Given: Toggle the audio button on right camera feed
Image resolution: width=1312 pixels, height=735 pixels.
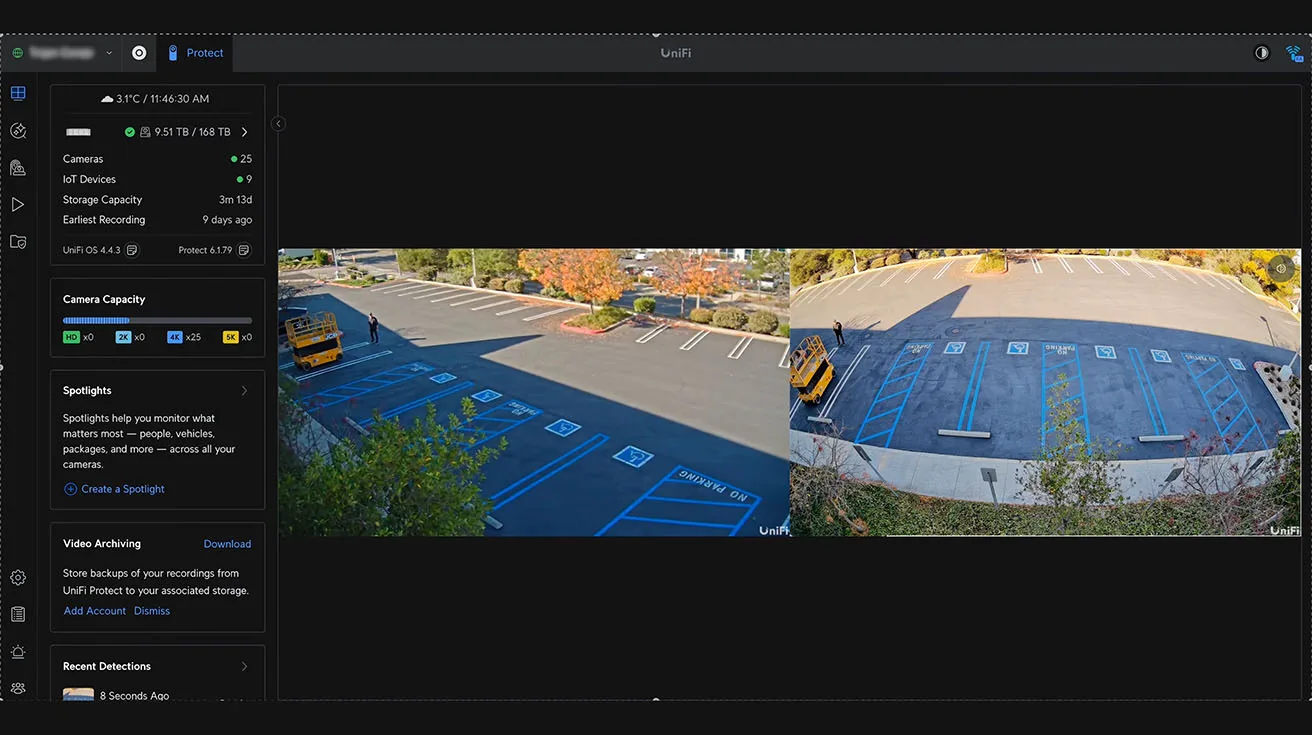Looking at the screenshot, I should (1281, 268).
